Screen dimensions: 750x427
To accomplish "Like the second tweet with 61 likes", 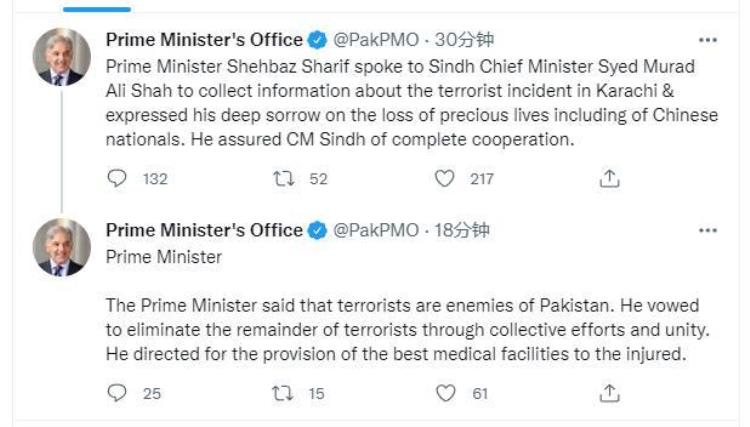I will pyautogui.click(x=446, y=393).
